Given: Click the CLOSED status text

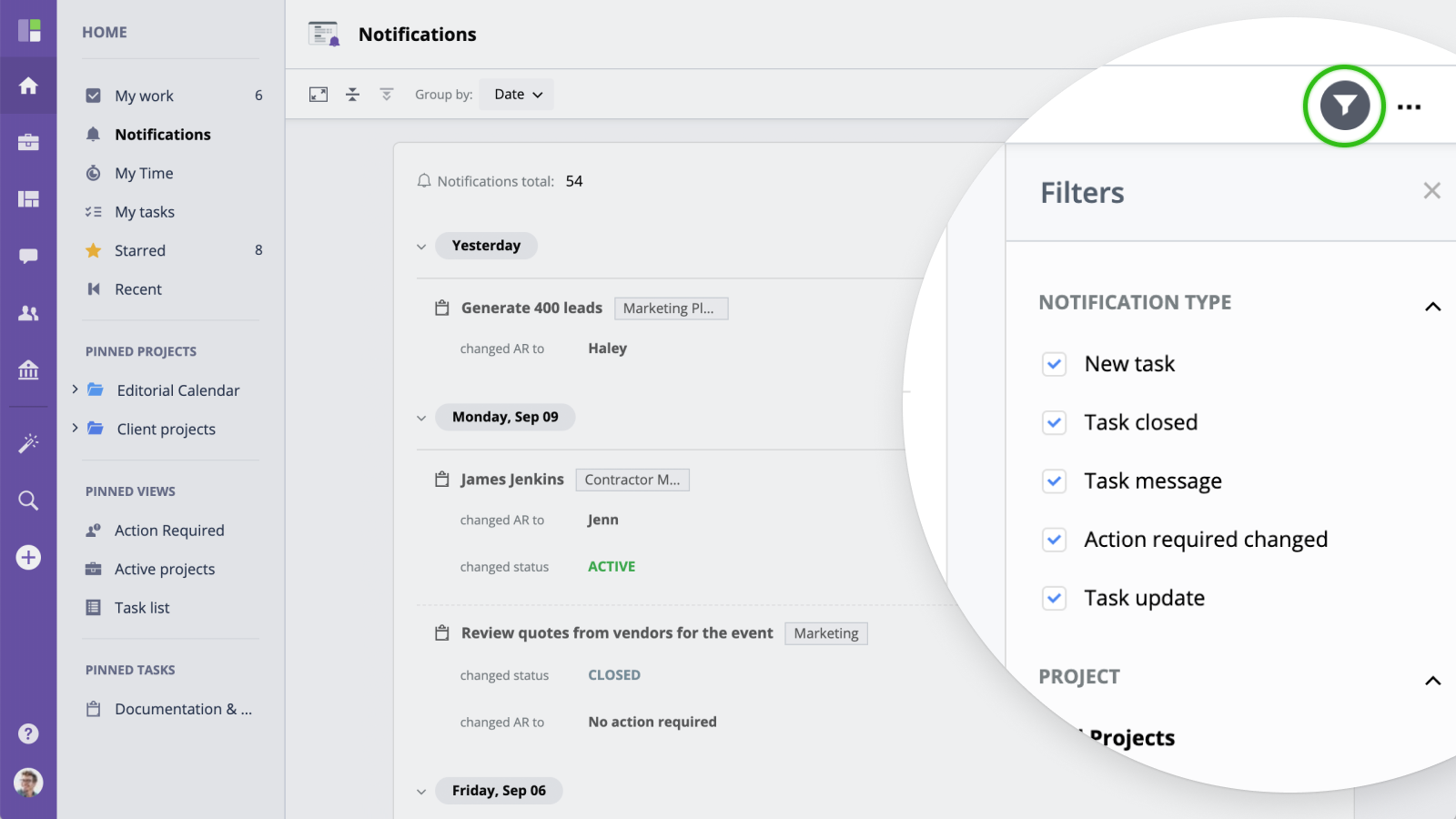Looking at the screenshot, I should pos(614,675).
